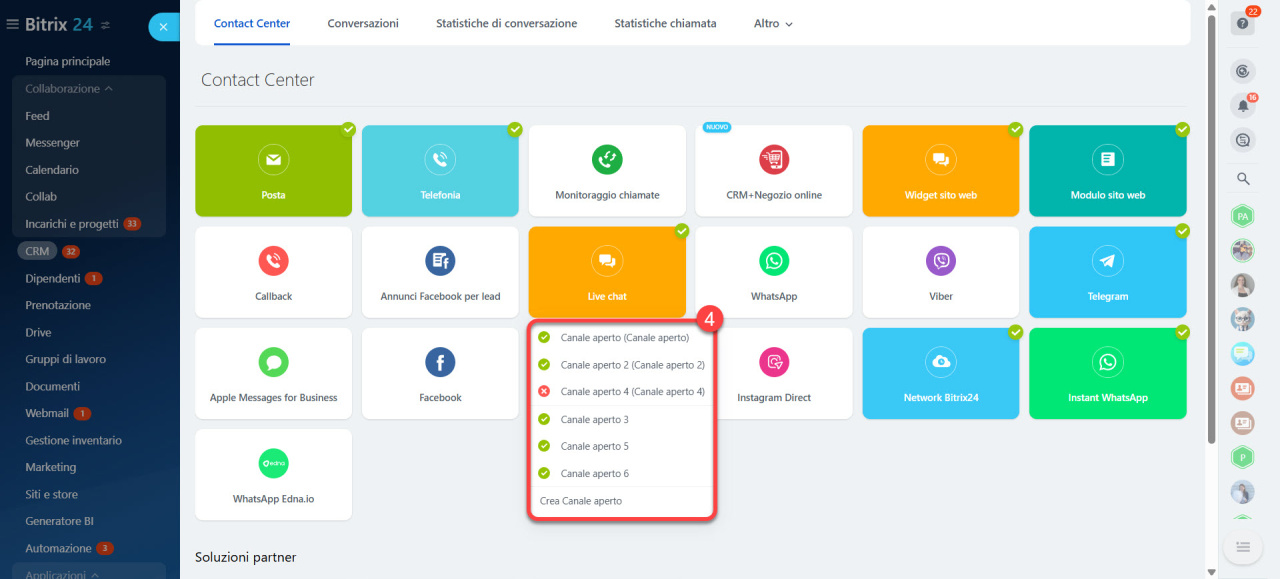Open Apple Messages for Business tile
The width and height of the screenshot is (1280, 579).
273,373
